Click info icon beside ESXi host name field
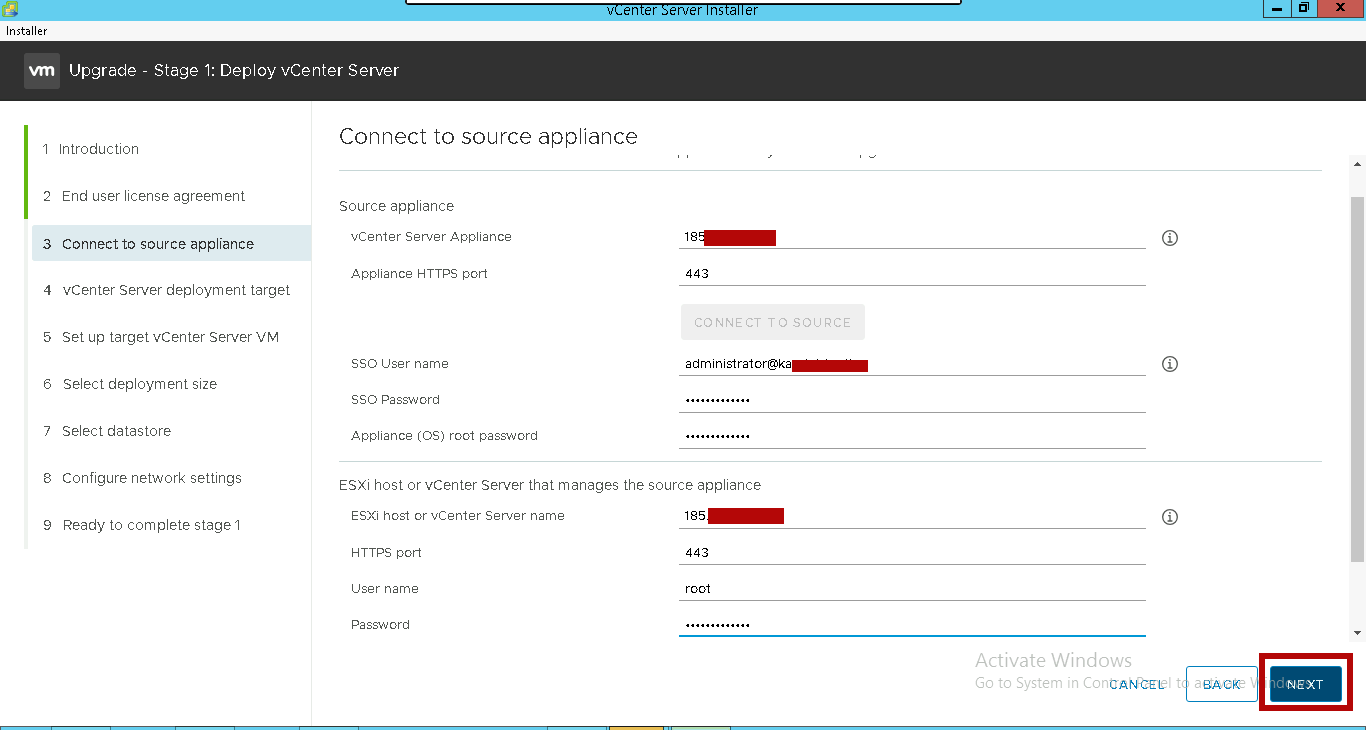Screen dimensions: 1366x730 point(1169,517)
